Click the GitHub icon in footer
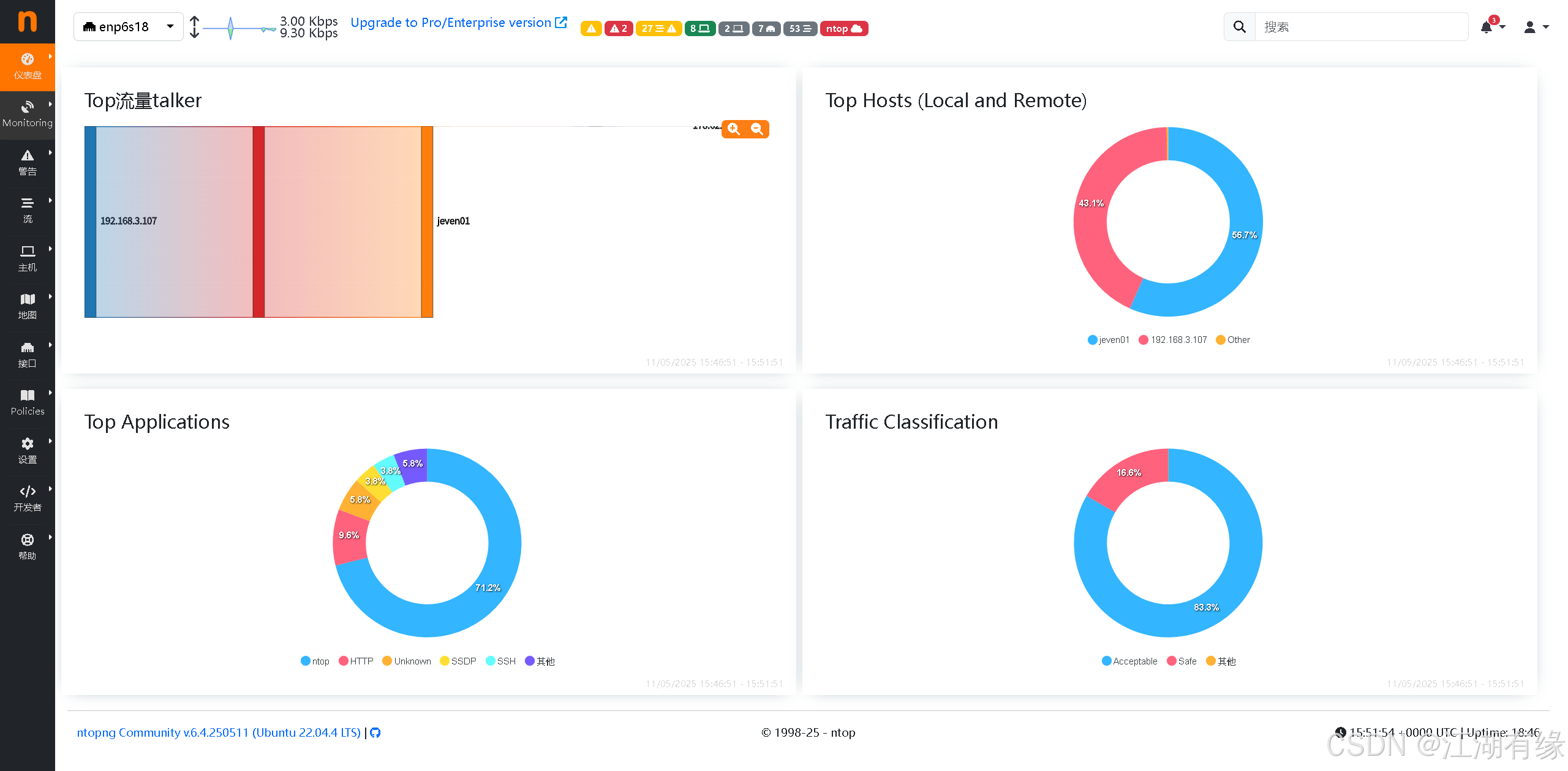This screenshot has height=771, width=1568. point(375,732)
